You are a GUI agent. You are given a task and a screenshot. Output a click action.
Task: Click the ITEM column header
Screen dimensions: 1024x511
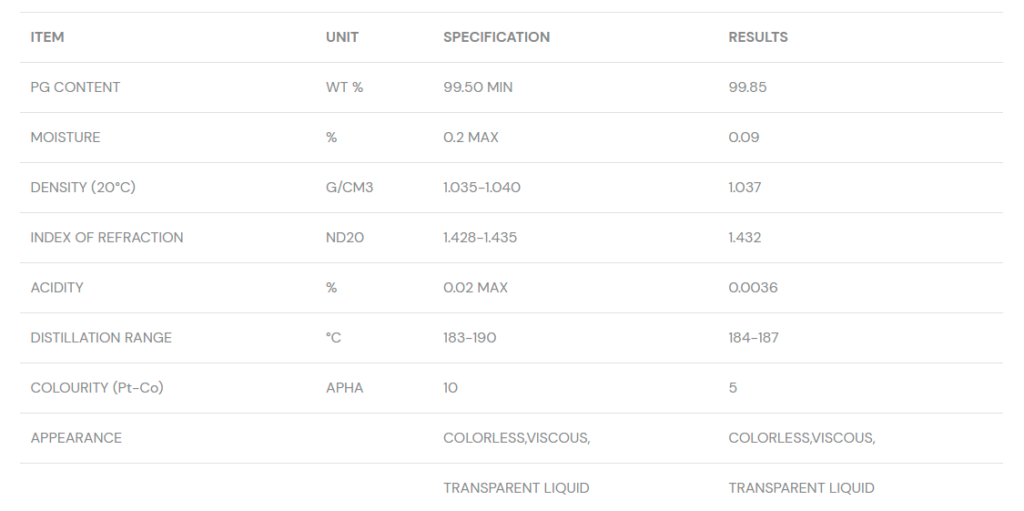click(x=47, y=37)
